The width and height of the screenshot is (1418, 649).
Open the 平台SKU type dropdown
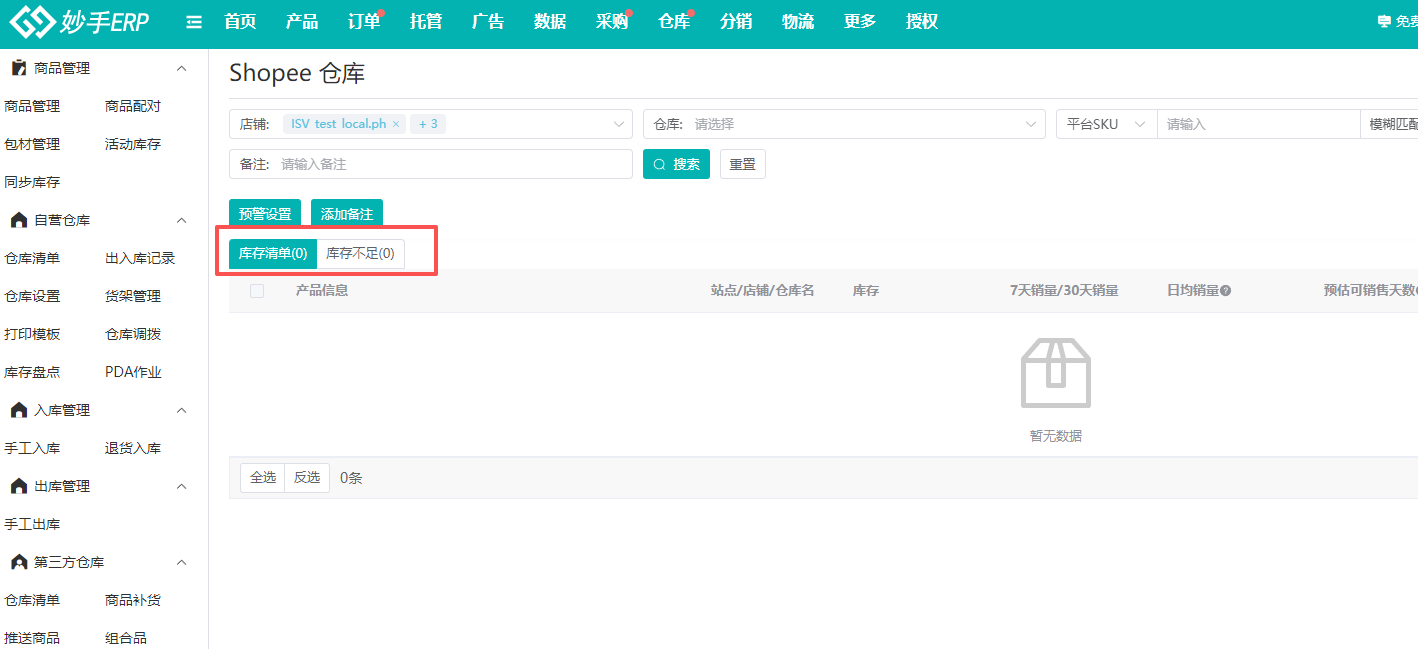point(1107,124)
